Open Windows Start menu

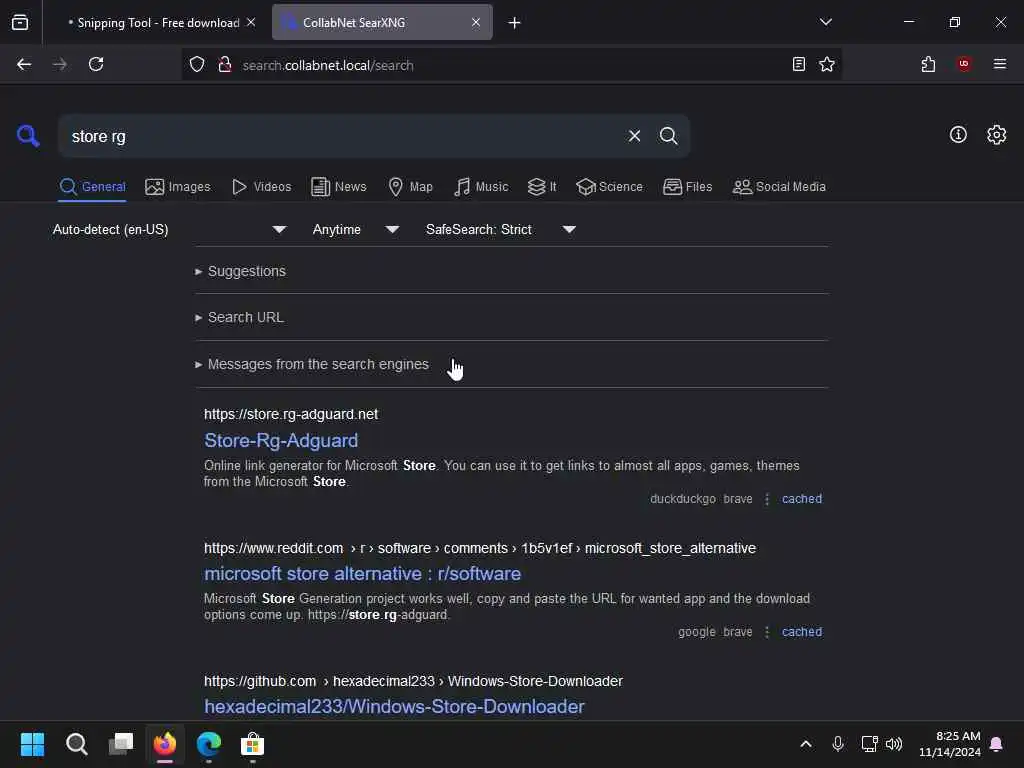(33, 744)
